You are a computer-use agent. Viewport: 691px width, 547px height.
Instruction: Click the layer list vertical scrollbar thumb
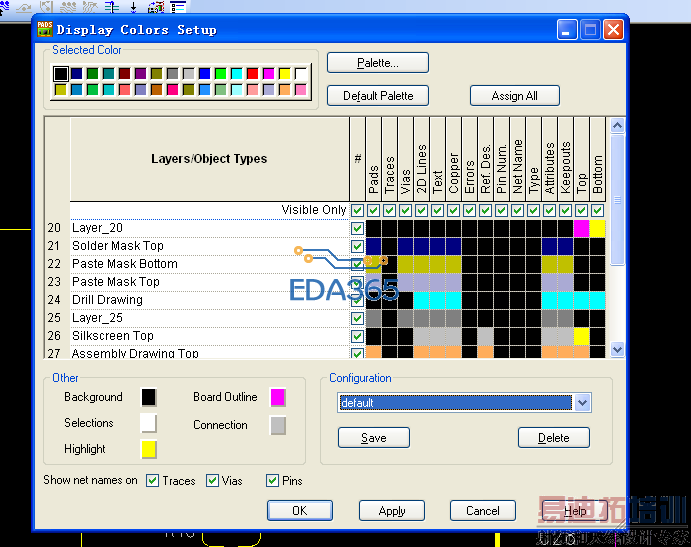point(617,200)
